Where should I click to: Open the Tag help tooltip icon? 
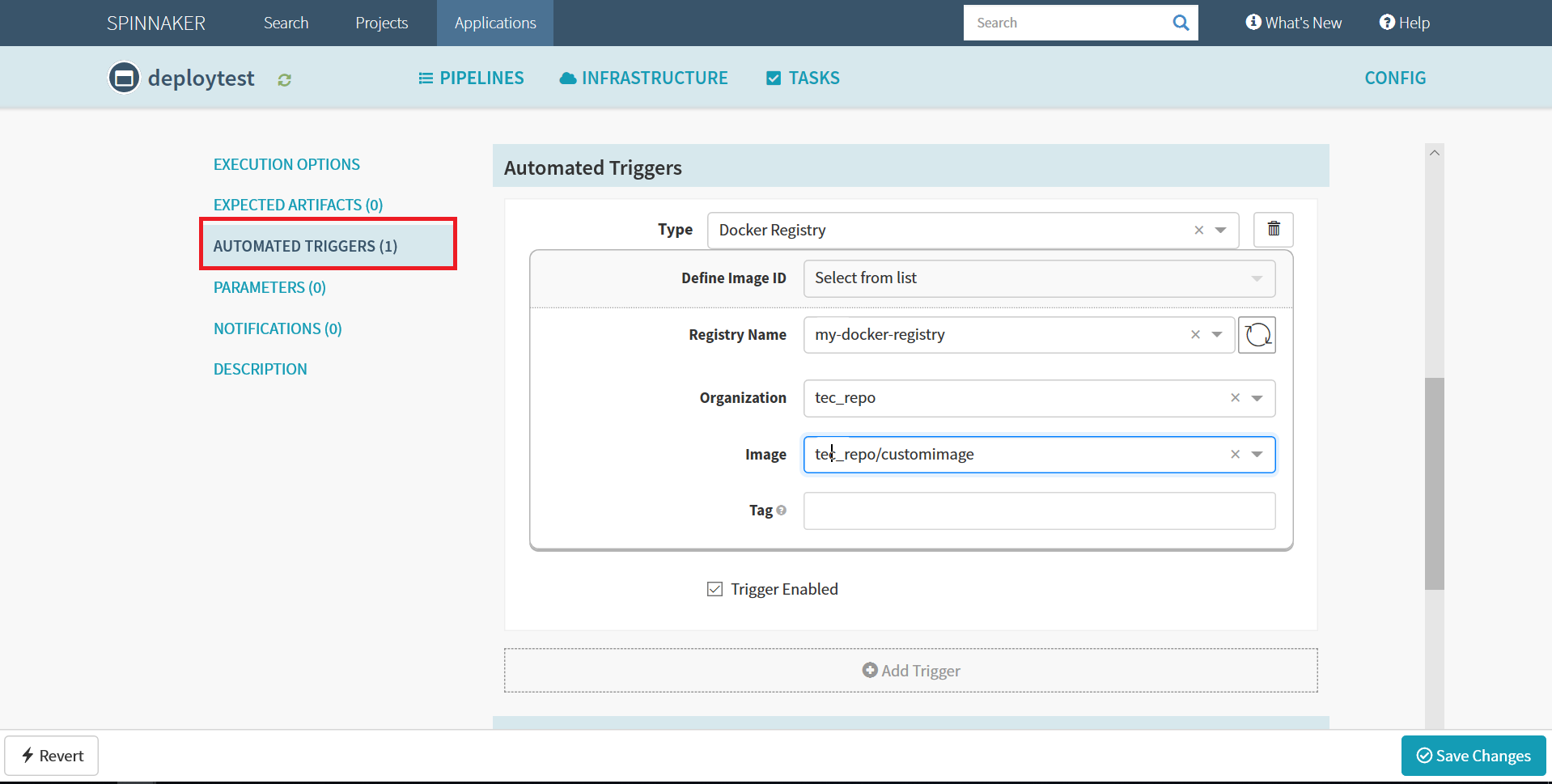tap(781, 511)
